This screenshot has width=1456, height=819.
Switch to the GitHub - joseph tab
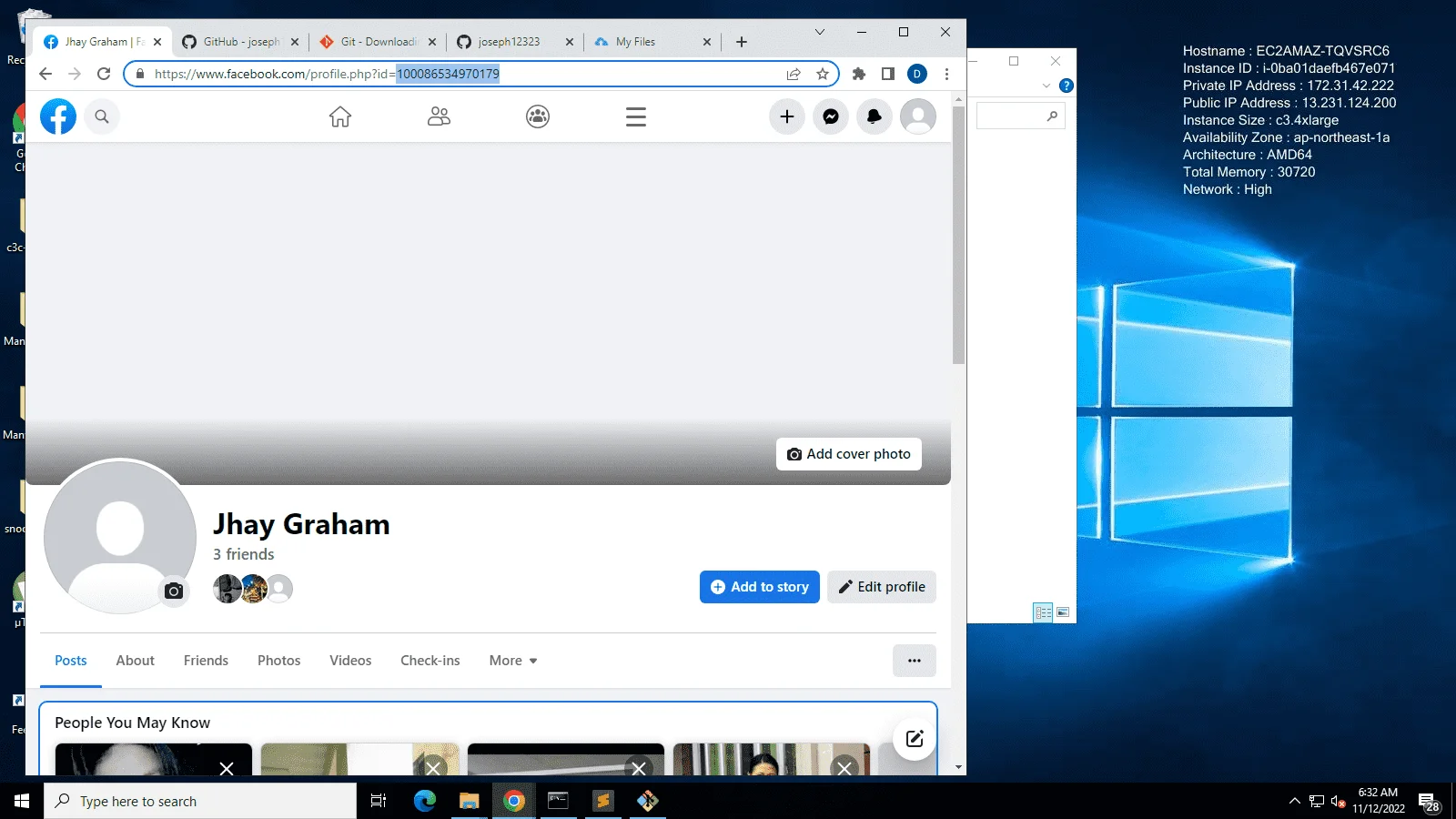pyautogui.click(x=240, y=42)
